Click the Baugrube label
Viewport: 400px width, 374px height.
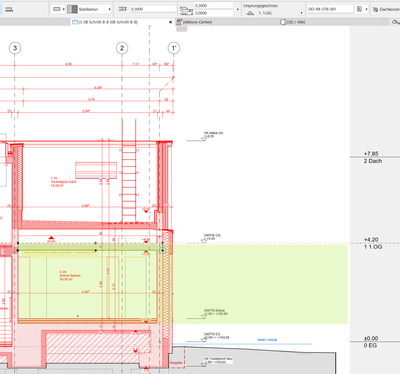coord(176,362)
